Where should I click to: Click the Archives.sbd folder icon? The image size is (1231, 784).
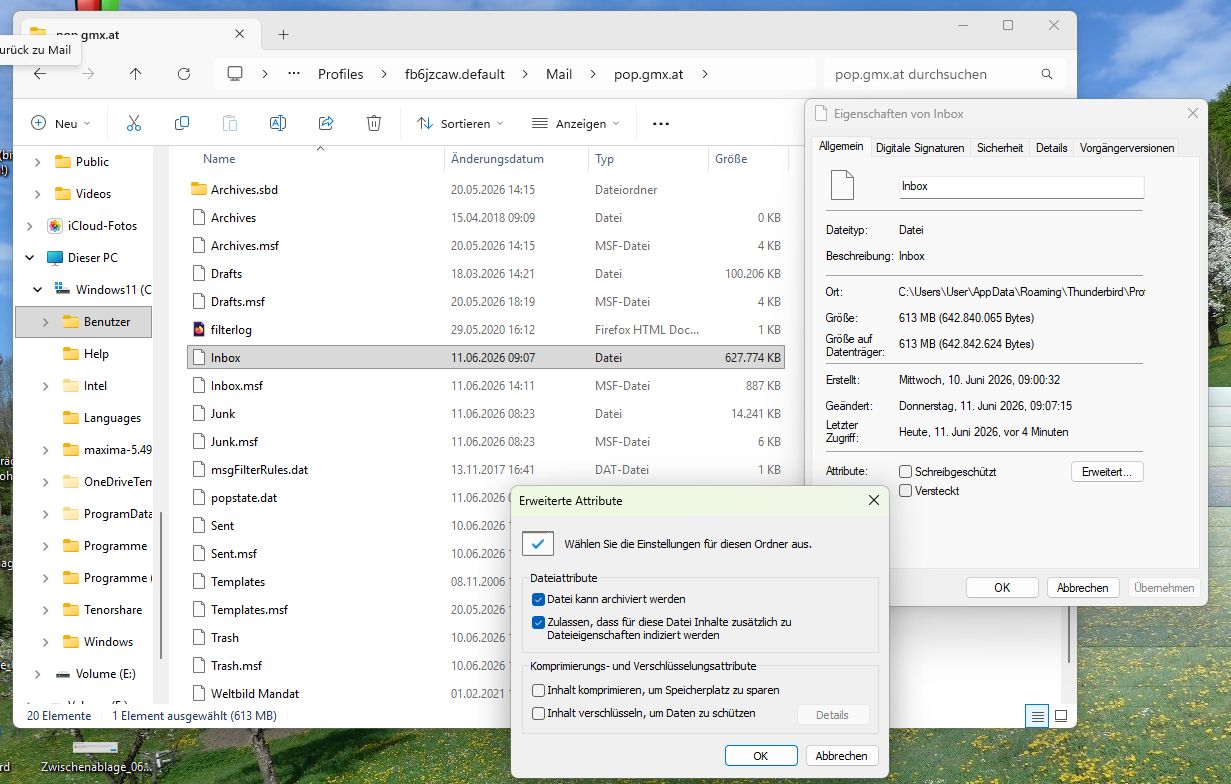(198, 189)
